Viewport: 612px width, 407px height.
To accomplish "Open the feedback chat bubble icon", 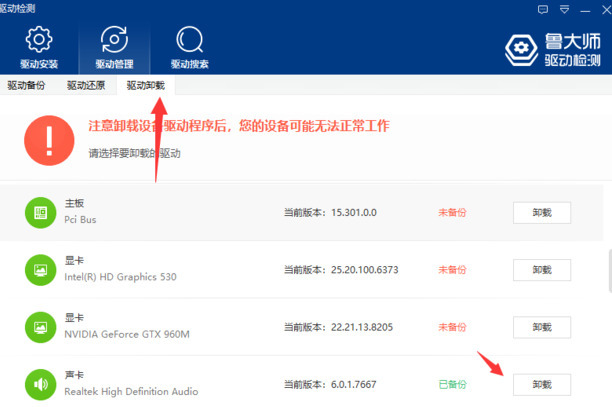I will click(x=543, y=9).
